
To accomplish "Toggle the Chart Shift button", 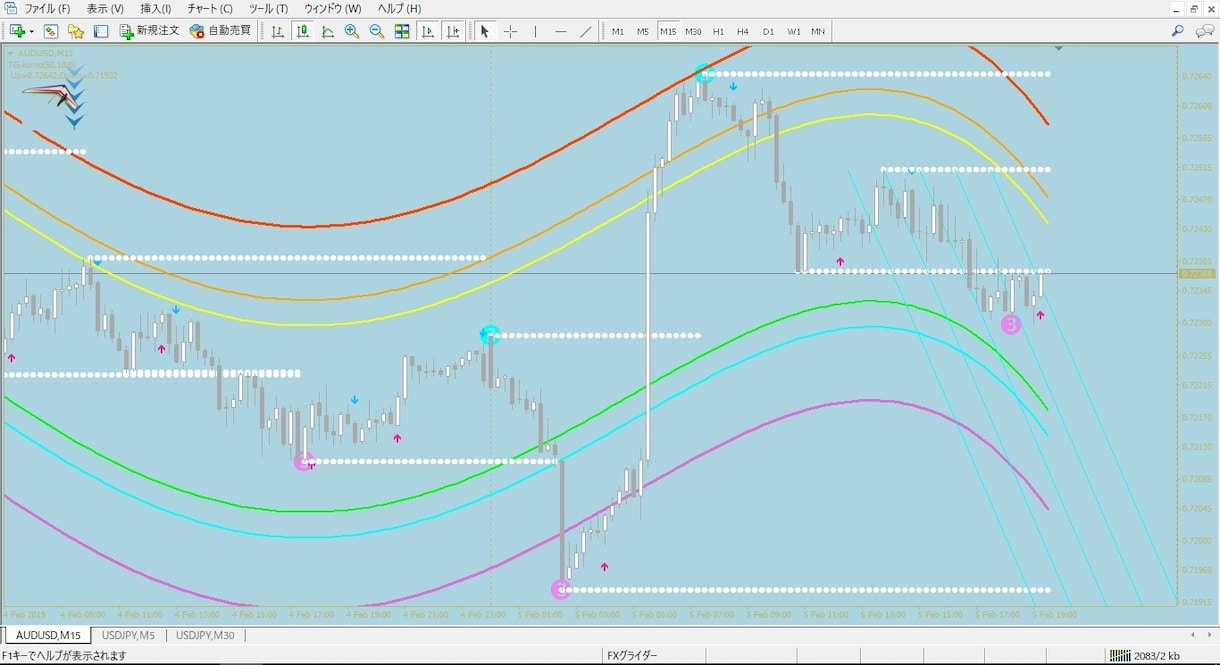I will coord(453,31).
